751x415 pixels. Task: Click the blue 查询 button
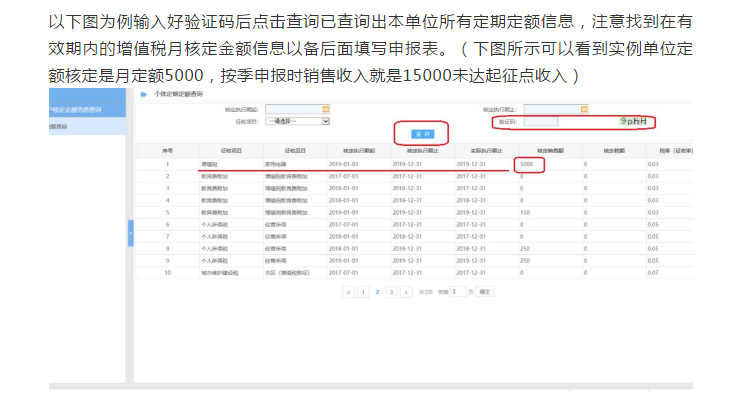click(422, 134)
